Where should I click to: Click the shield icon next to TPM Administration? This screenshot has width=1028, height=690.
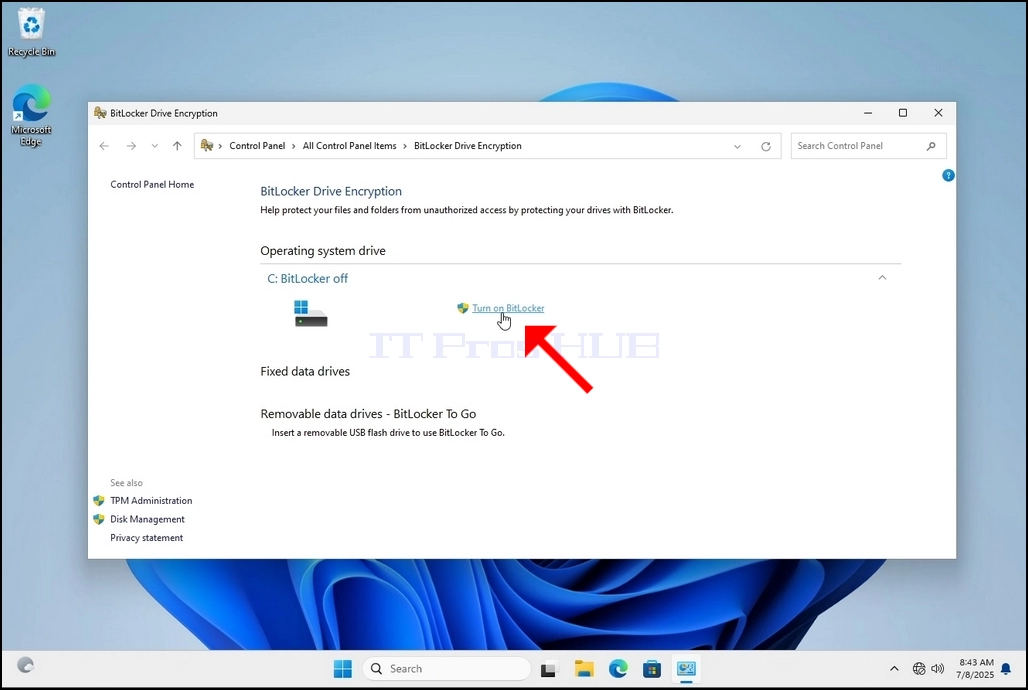tap(99, 500)
